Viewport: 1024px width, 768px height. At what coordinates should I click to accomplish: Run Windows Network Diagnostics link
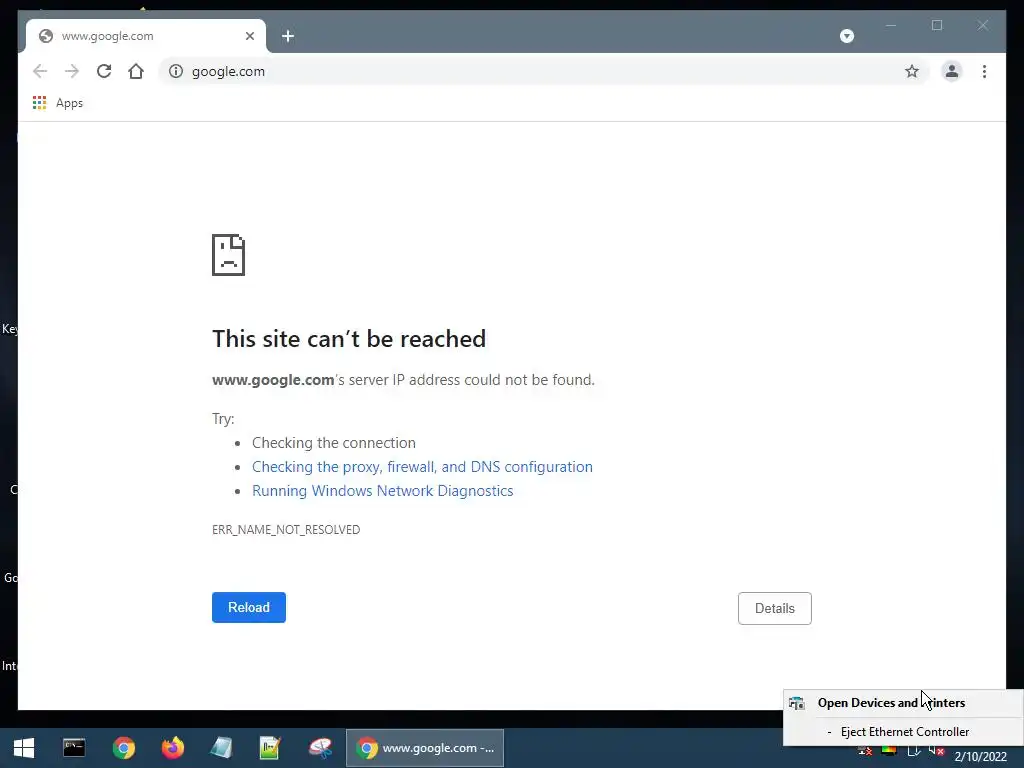[383, 491]
